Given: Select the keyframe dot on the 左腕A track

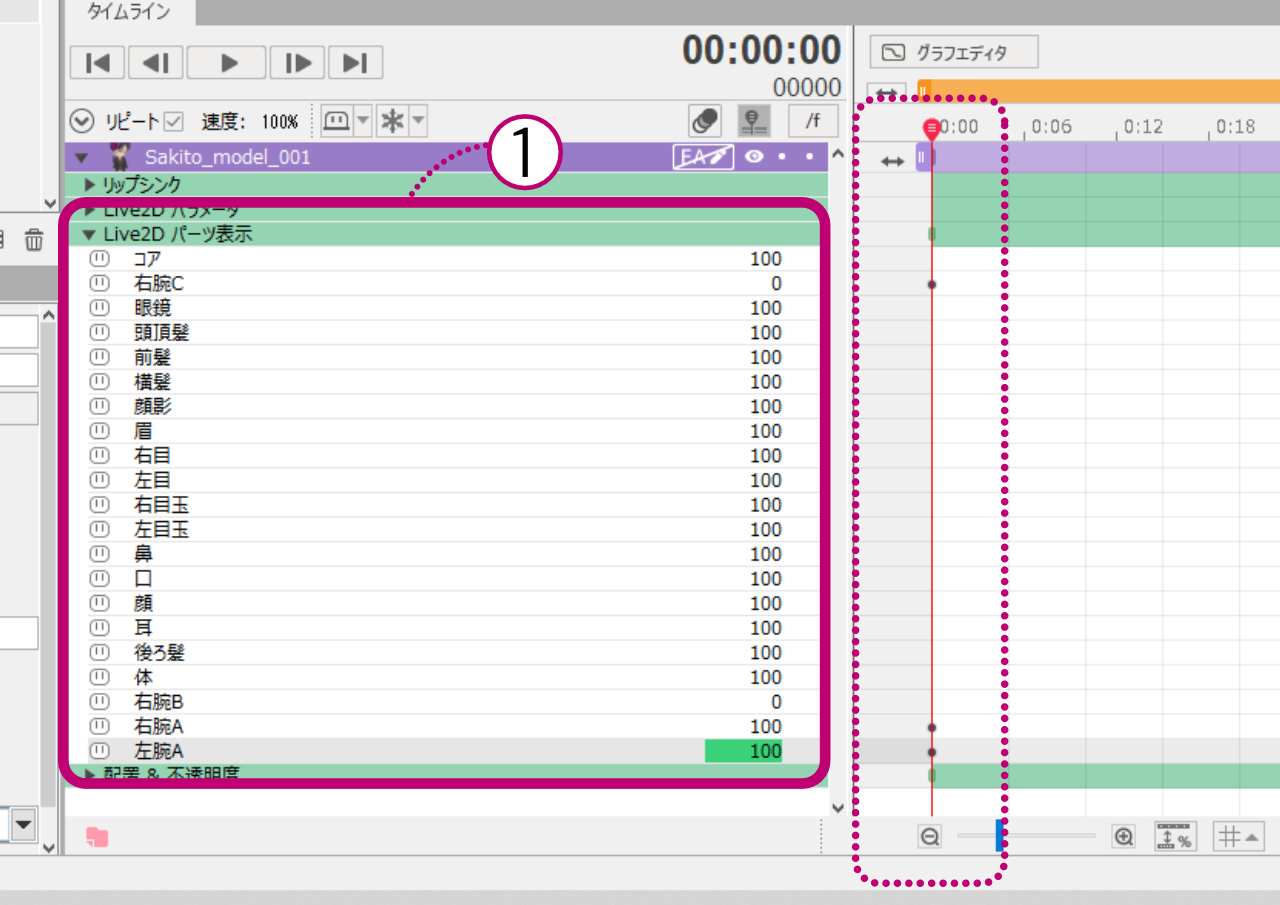Looking at the screenshot, I should coord(932,751).
